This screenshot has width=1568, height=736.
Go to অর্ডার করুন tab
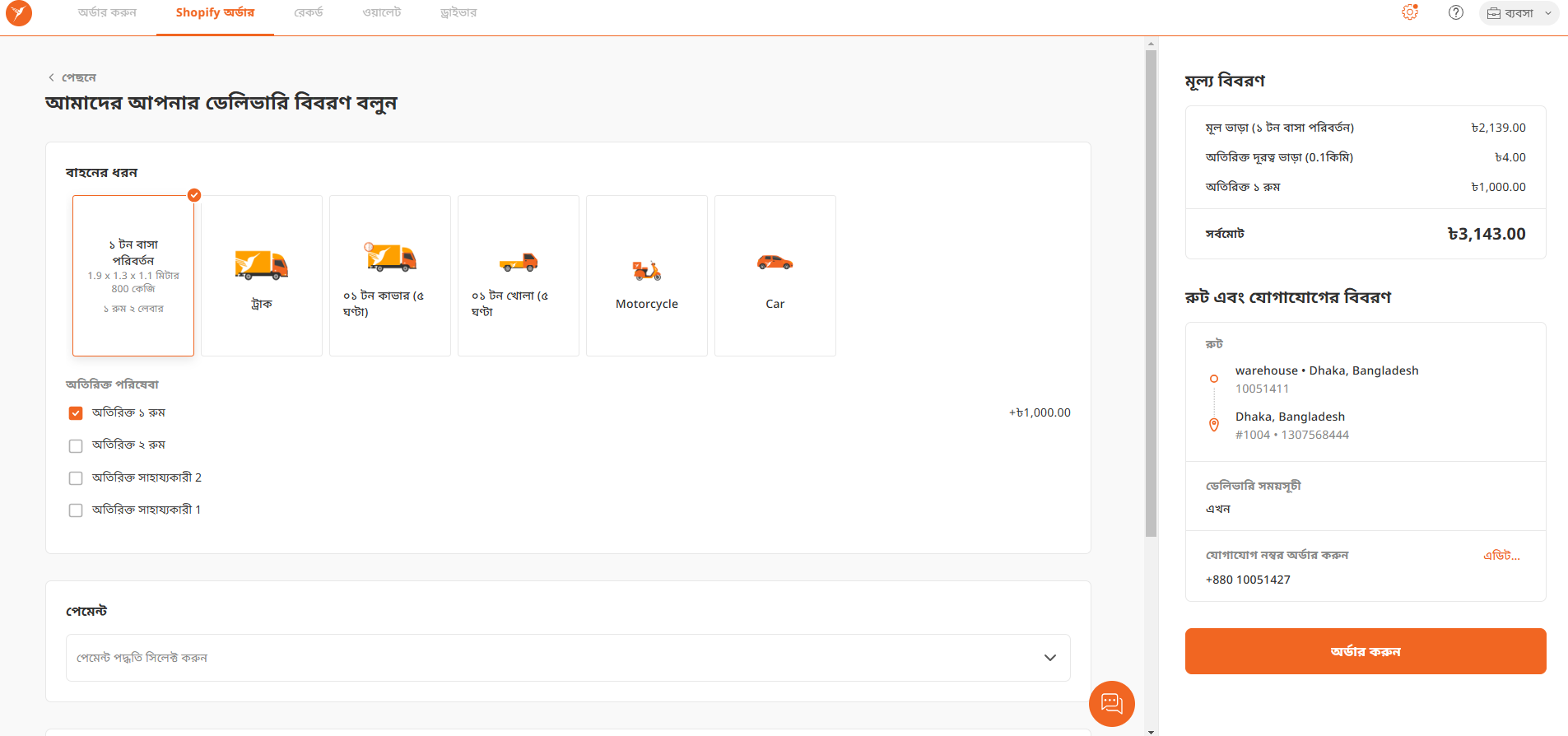(107, 13)
